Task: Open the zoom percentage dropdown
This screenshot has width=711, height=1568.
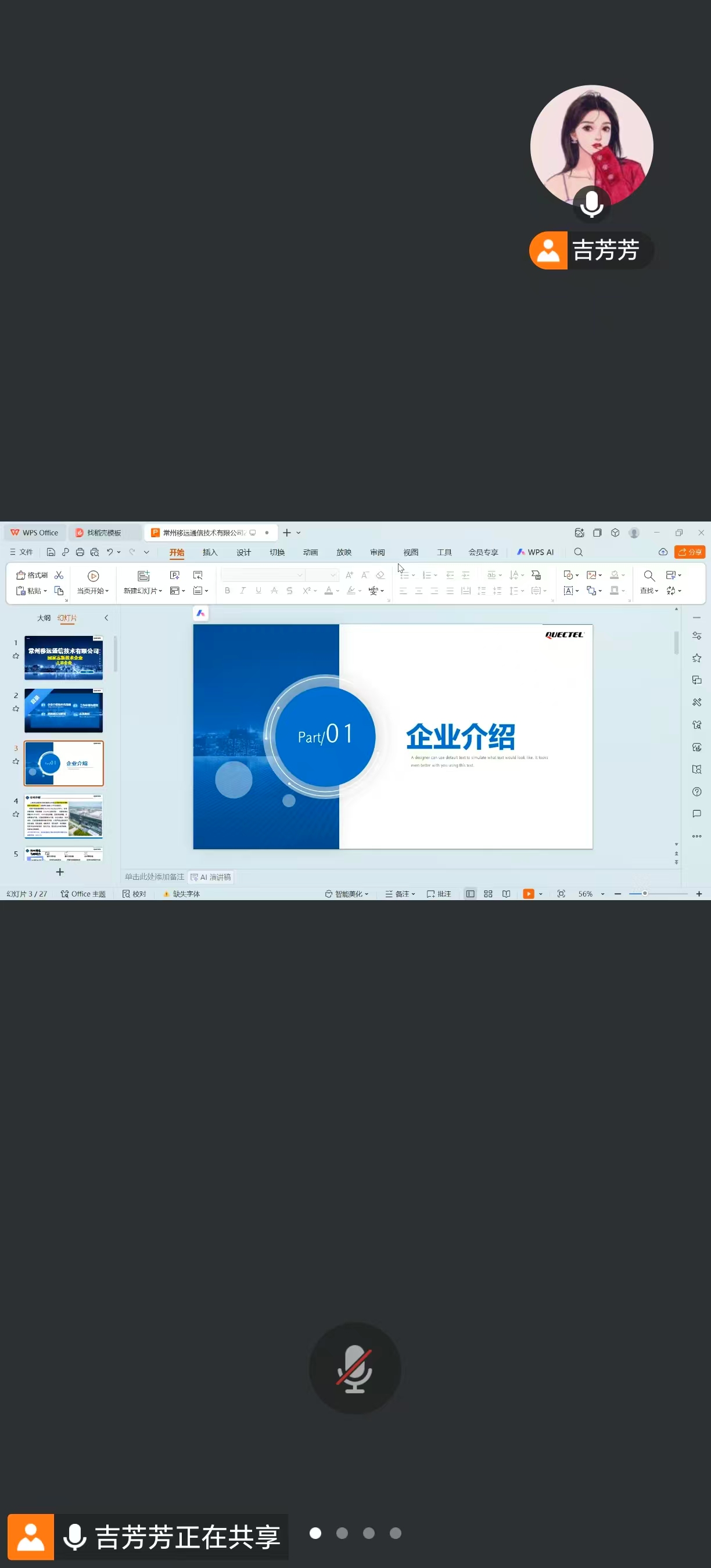Action: coord(602,894)
